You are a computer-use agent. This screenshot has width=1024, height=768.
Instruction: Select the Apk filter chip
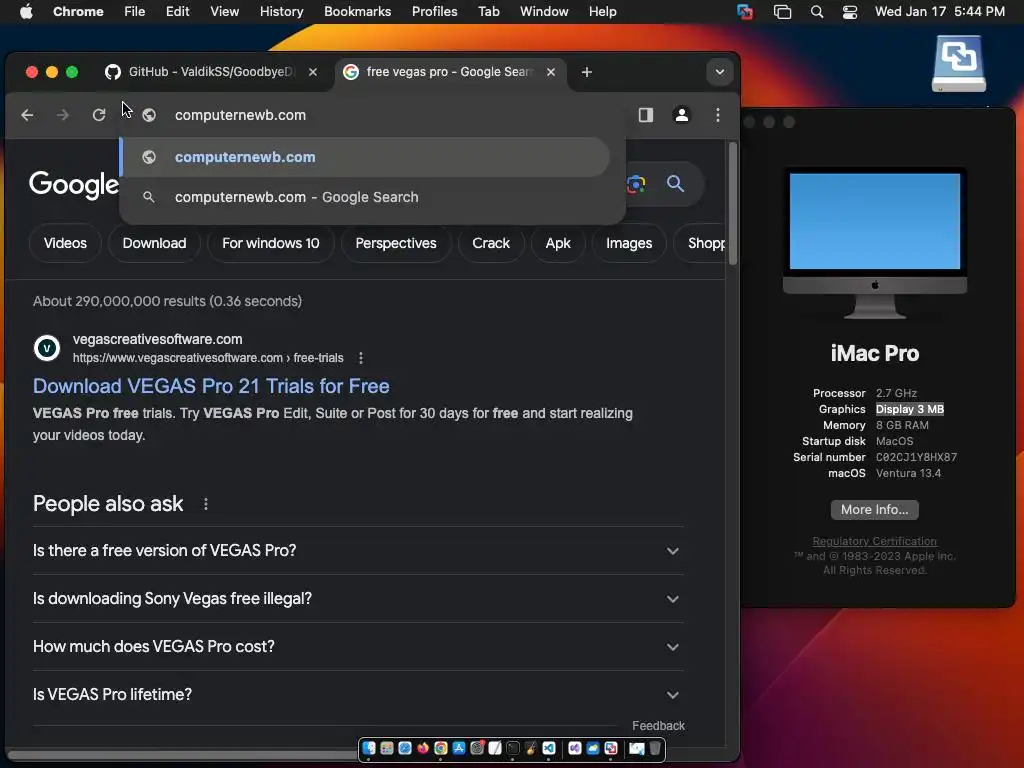click(558, 243)
